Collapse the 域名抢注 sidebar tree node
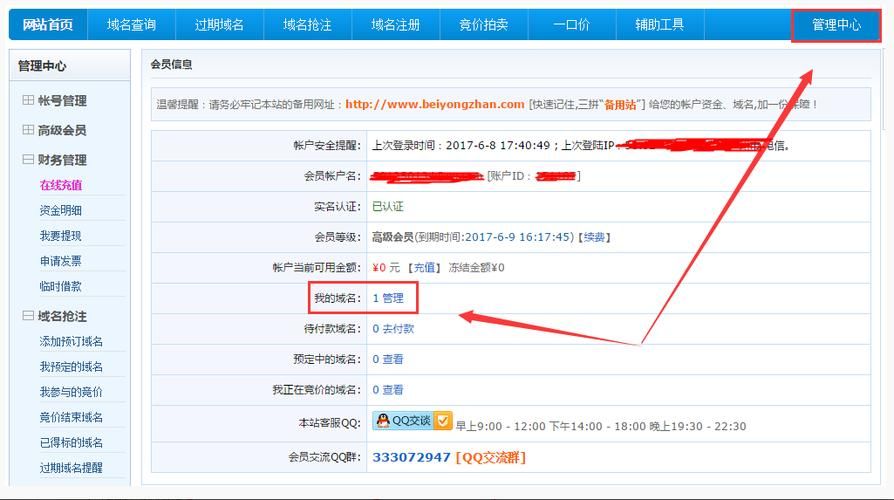 click(x=28, y=316)
